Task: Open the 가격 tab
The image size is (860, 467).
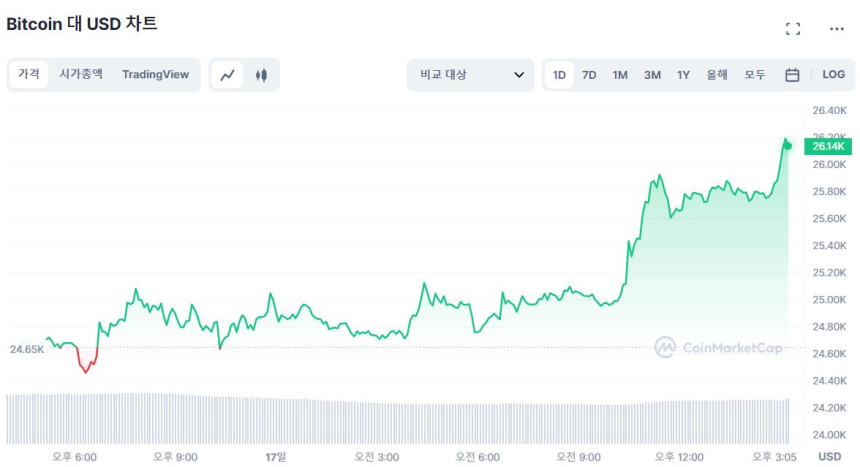Action: [x=29, y=74]
